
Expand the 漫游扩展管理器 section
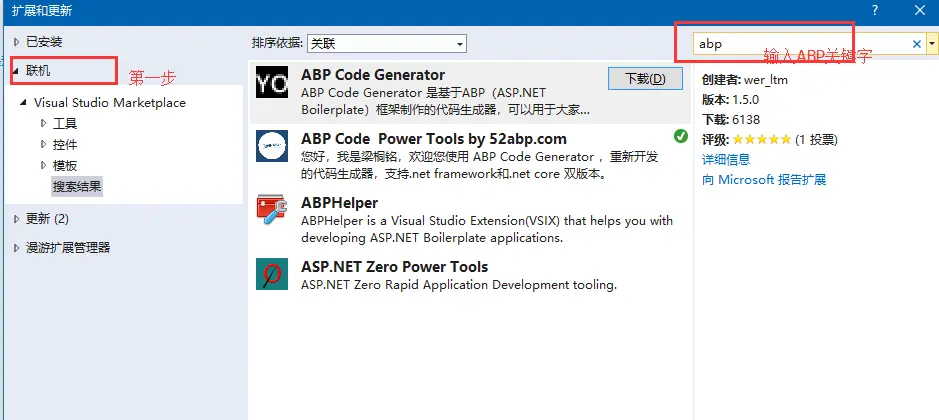click(x=17, y=248)
